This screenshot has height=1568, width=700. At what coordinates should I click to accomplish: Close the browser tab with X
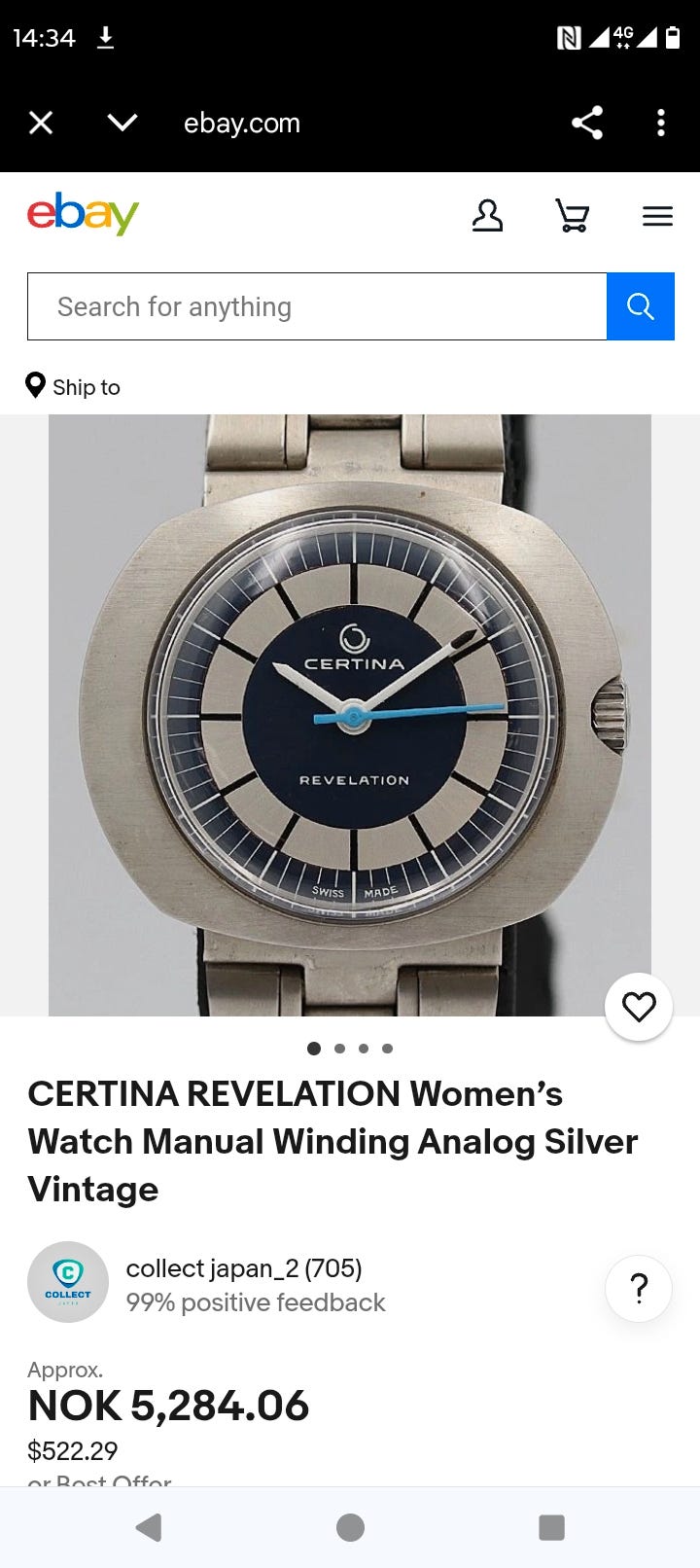(41, 123)
